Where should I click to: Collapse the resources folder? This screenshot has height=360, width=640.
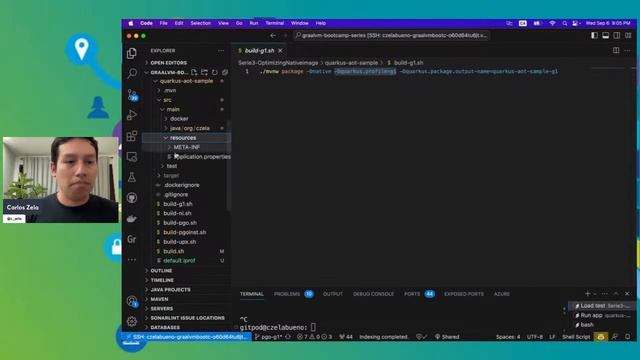click(186, 138)
